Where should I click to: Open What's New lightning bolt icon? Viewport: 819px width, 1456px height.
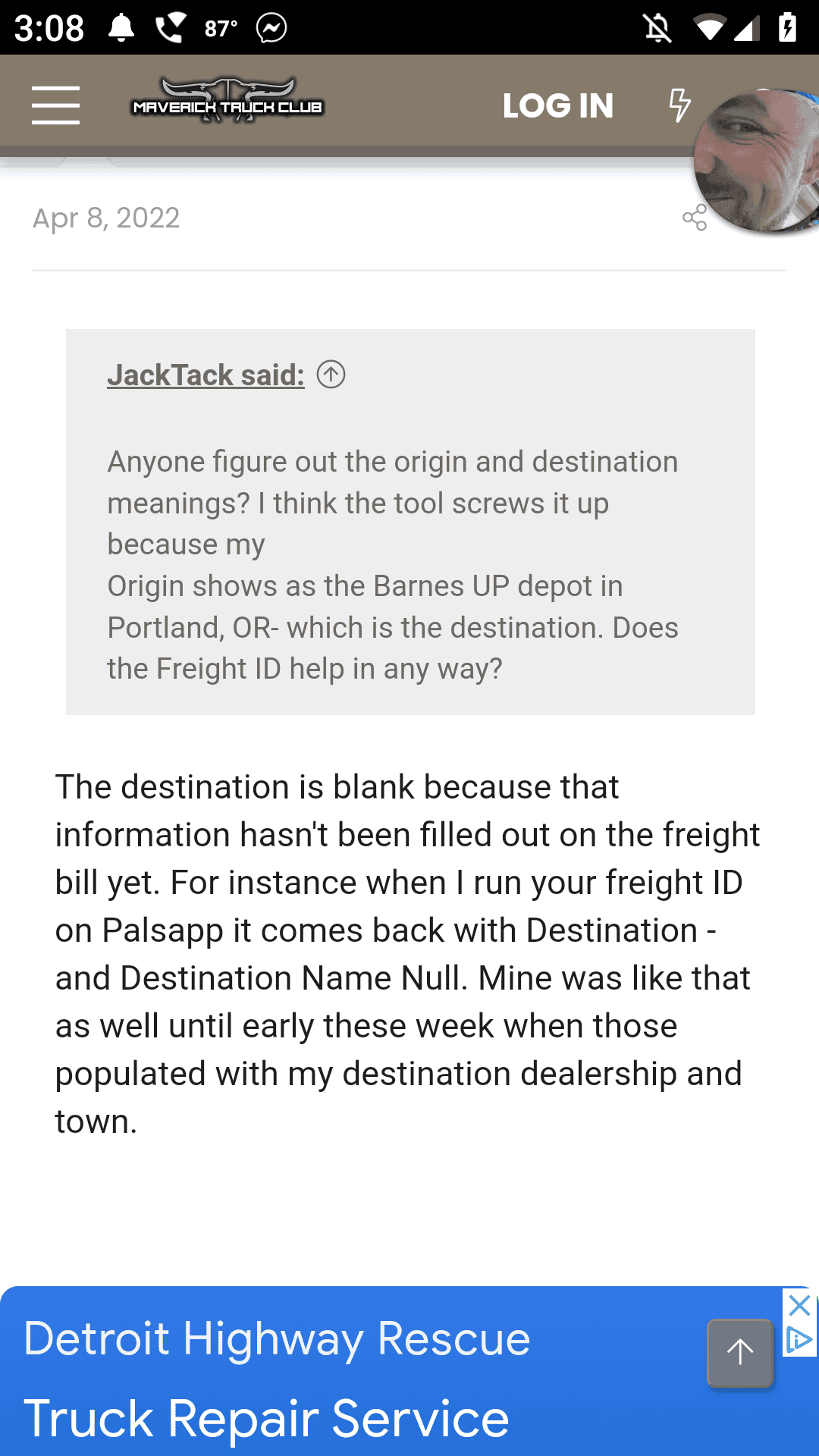coord(679,105)
